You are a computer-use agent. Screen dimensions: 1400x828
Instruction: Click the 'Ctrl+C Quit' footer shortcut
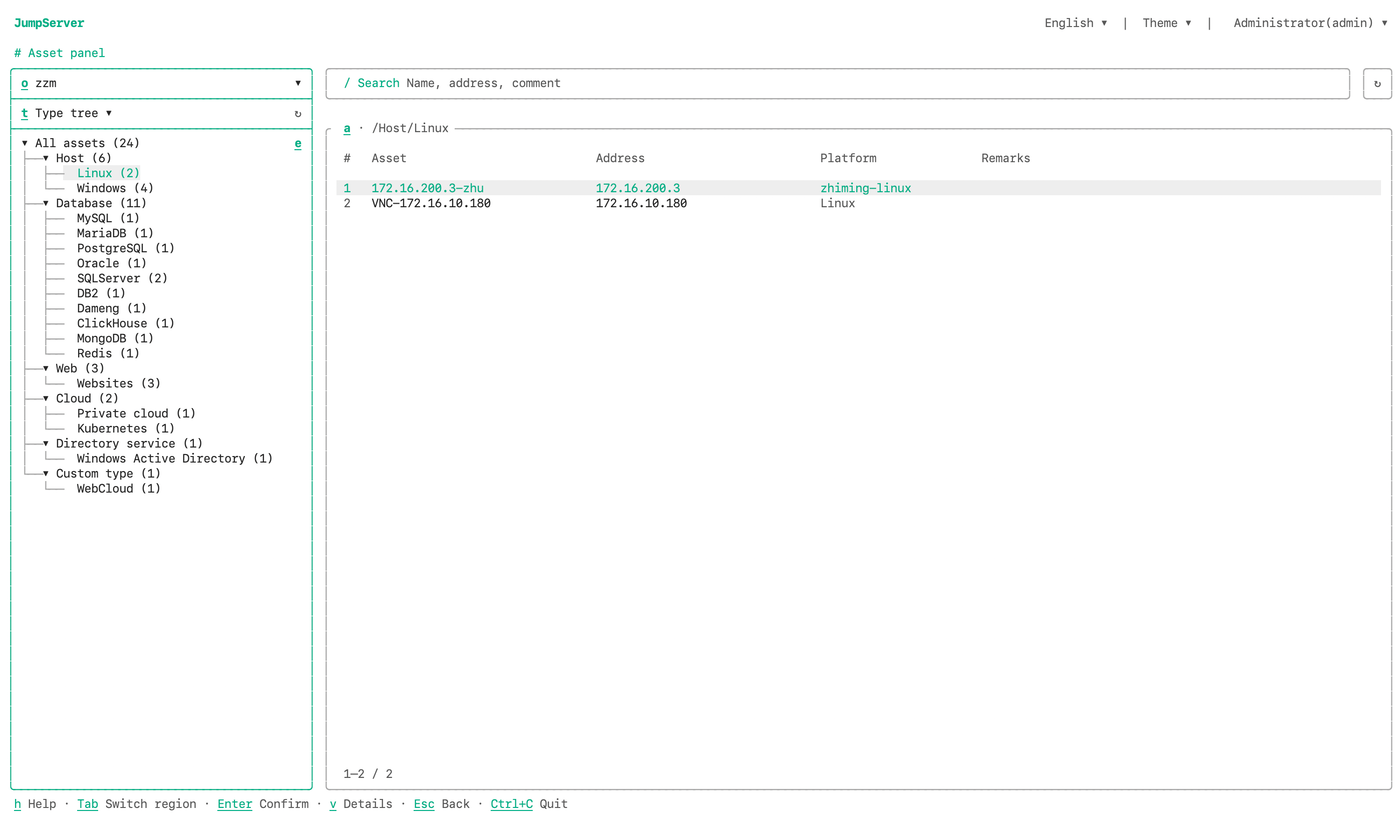click(529, 805)
